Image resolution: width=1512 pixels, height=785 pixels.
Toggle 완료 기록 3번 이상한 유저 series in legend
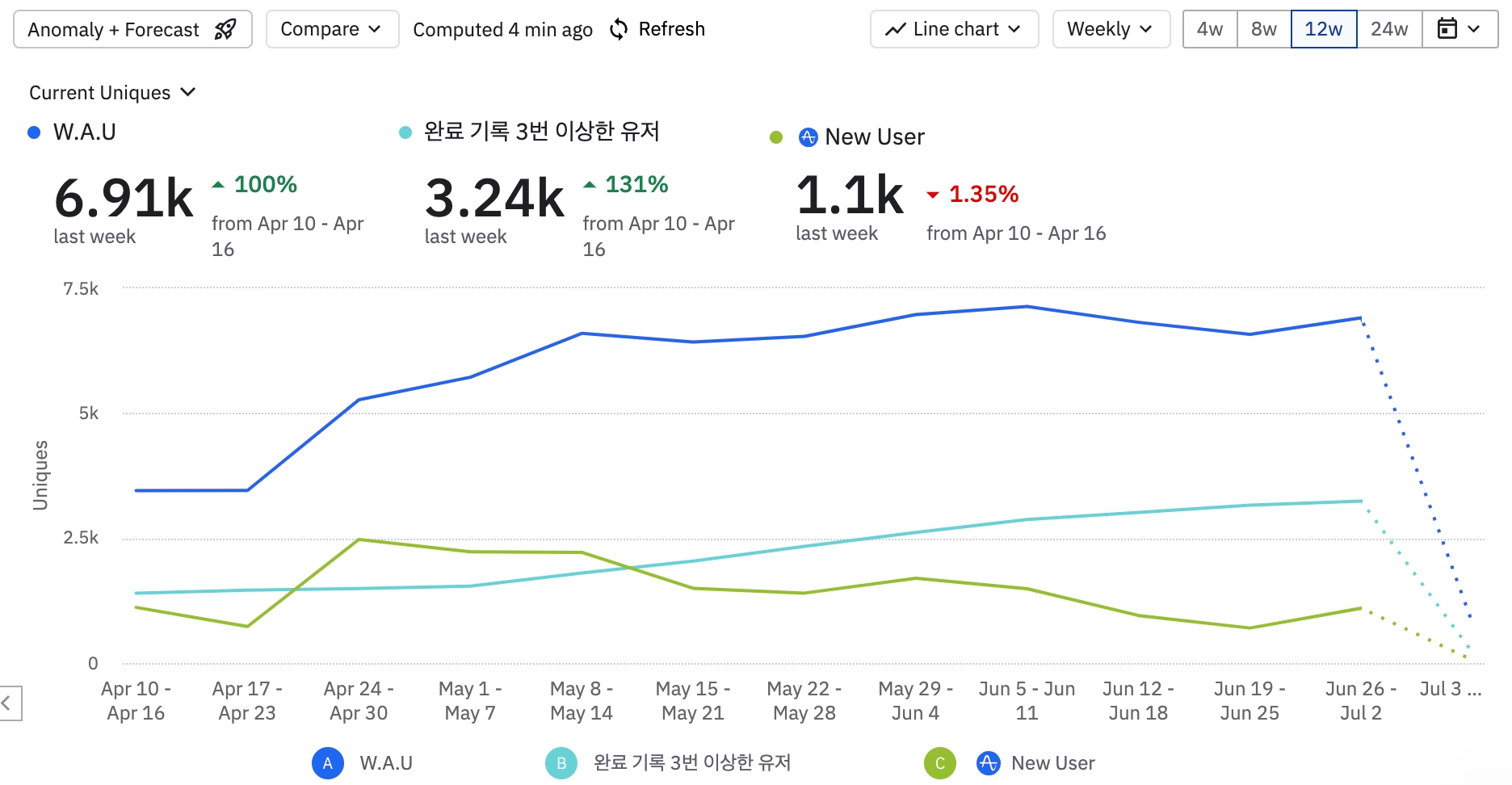(x=692, y=763)
